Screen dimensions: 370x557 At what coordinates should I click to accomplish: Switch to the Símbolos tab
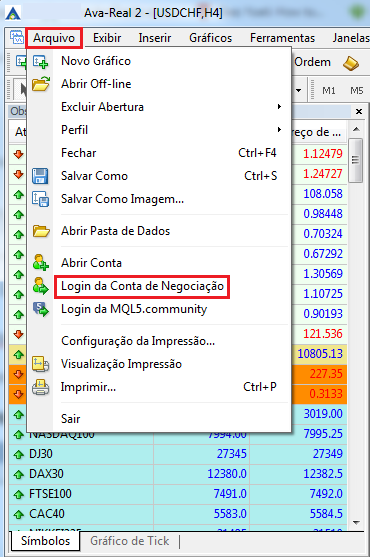(45, 541)
